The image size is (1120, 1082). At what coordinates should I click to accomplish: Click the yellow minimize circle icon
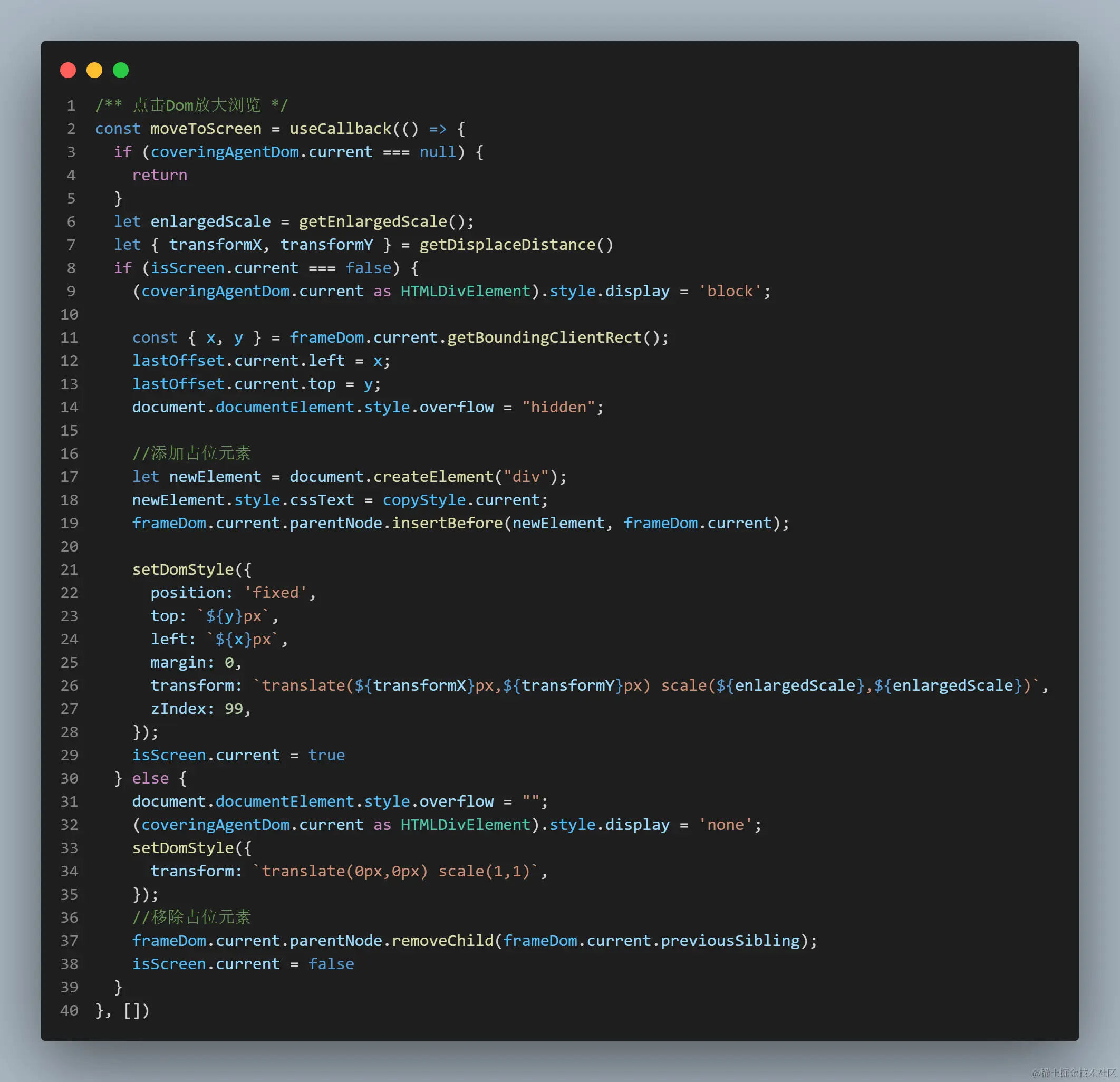click(x=94, y=70)
